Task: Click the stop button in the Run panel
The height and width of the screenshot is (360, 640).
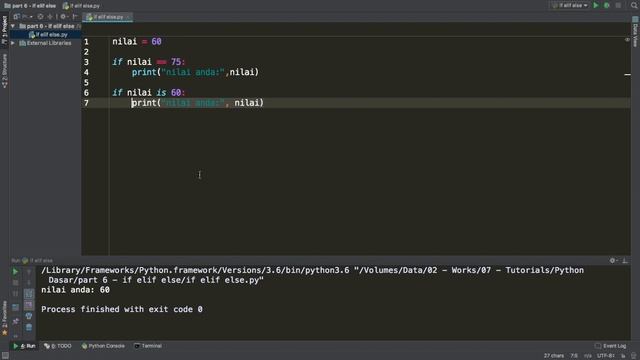Action: 15,282
